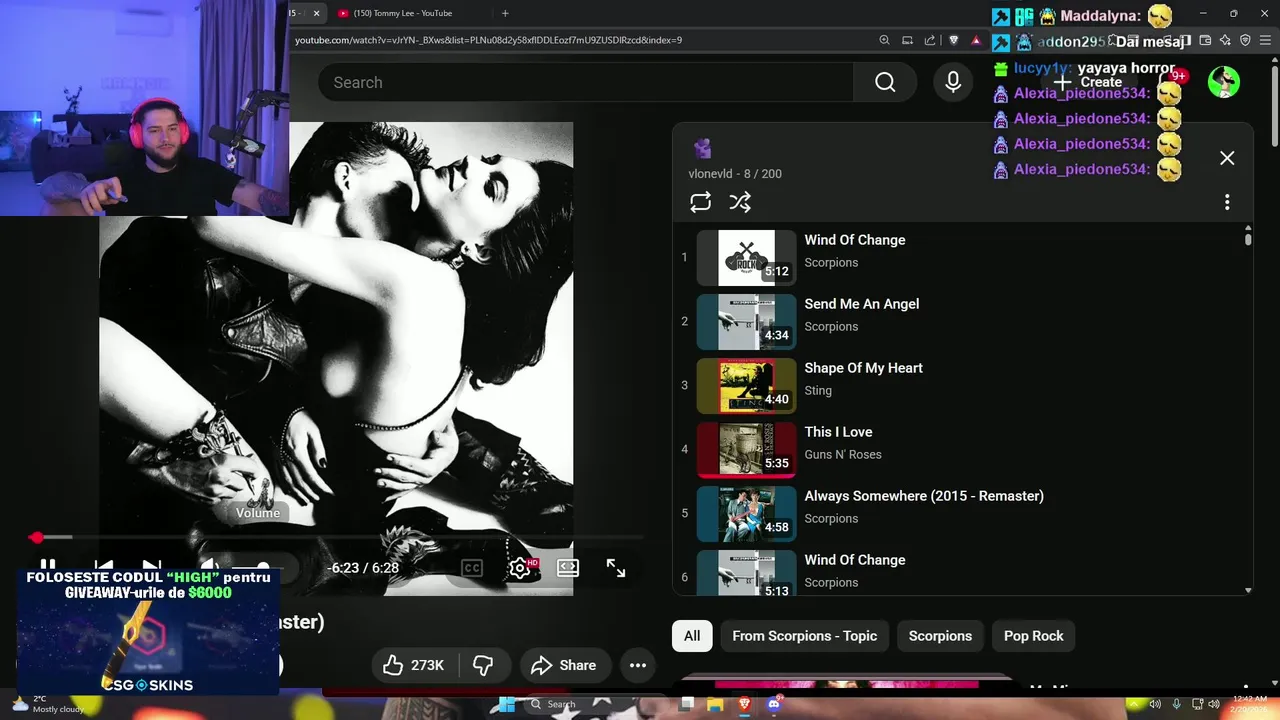Play Always Somewhere (2015 - Remaster)
This screenshot has width=1280, height=720.
[x=957, y=514]
